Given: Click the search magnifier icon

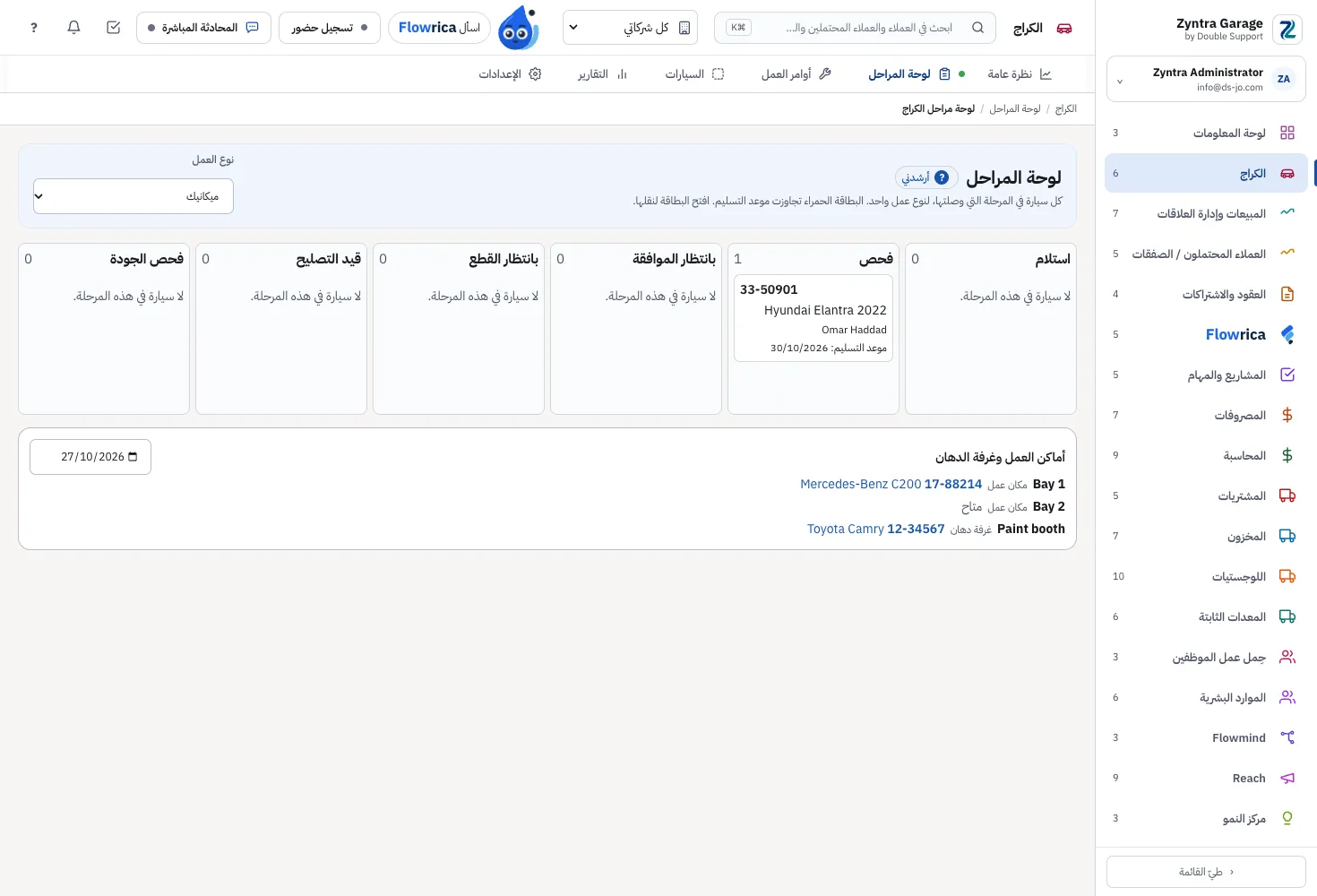Looking at the screenshot, I should 977,28.
